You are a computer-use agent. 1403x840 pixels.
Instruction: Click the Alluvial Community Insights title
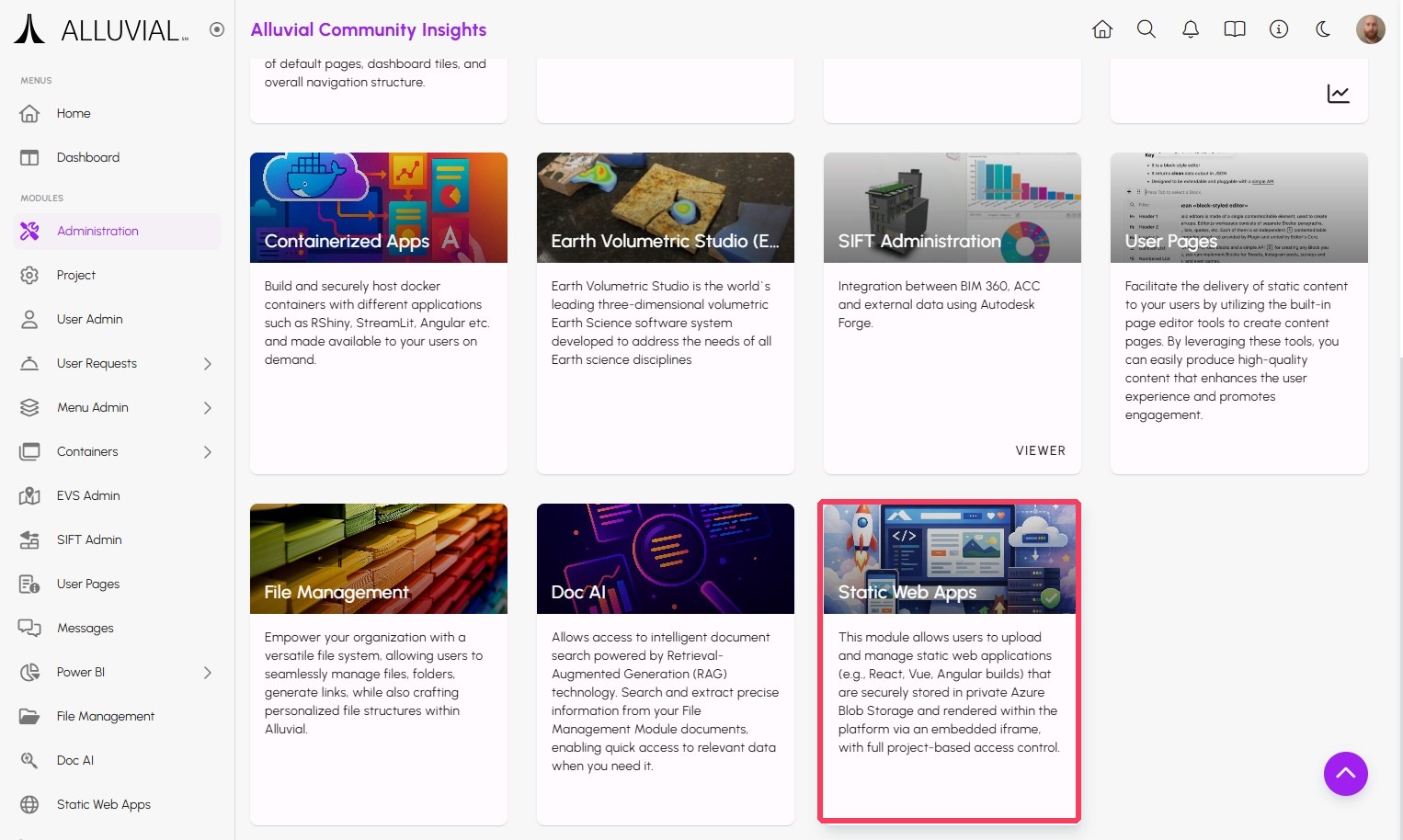click(x=368, y=29)
